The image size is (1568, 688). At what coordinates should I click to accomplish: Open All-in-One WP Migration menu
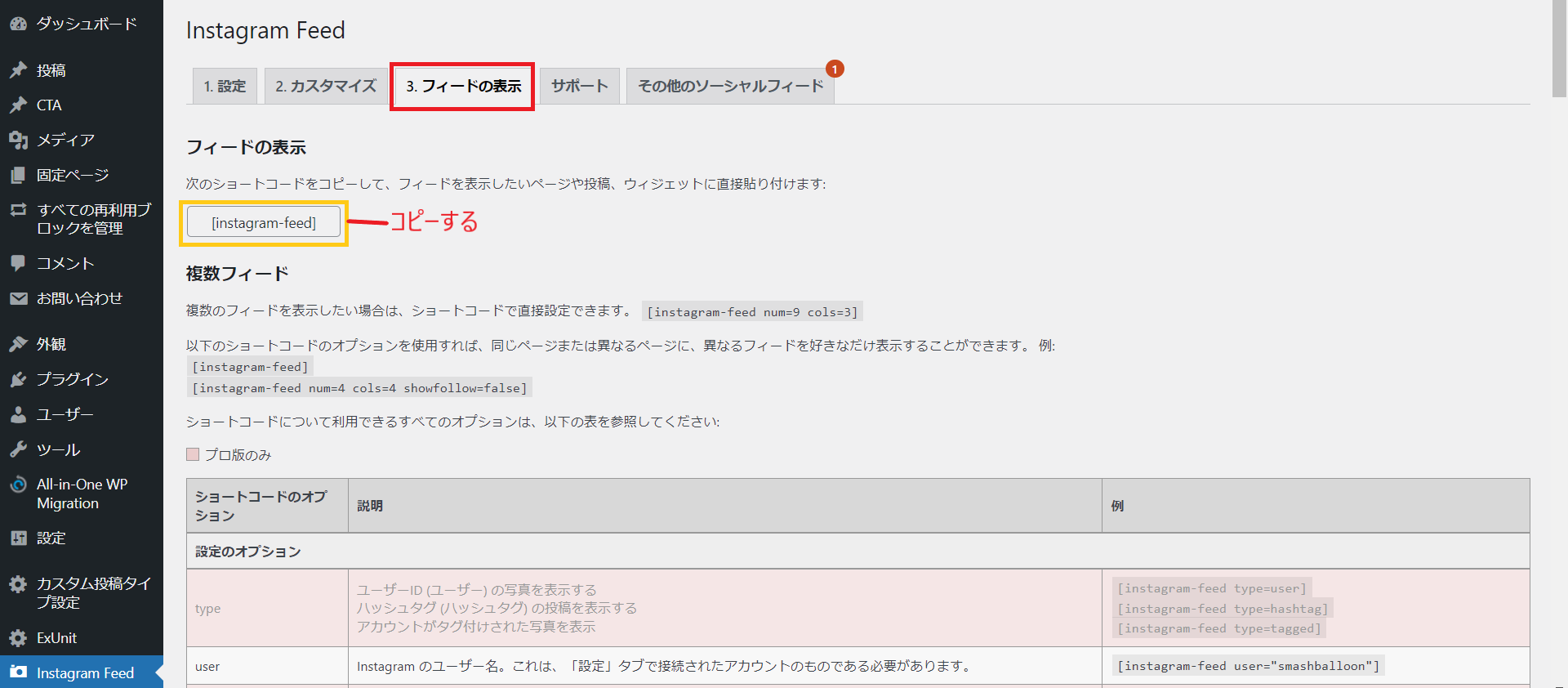point(82,494)
